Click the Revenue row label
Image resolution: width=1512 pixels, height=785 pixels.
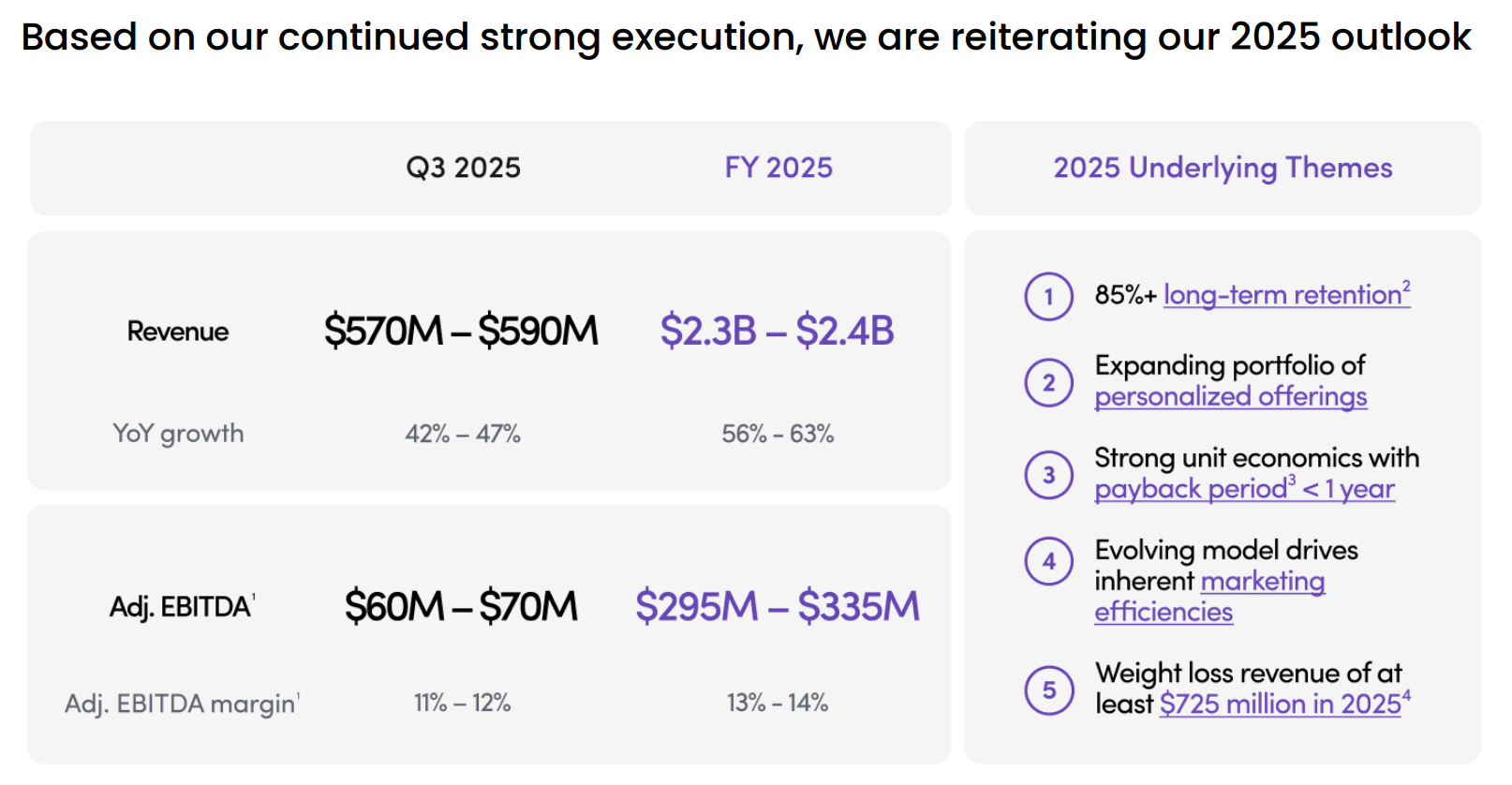point(178,332)
